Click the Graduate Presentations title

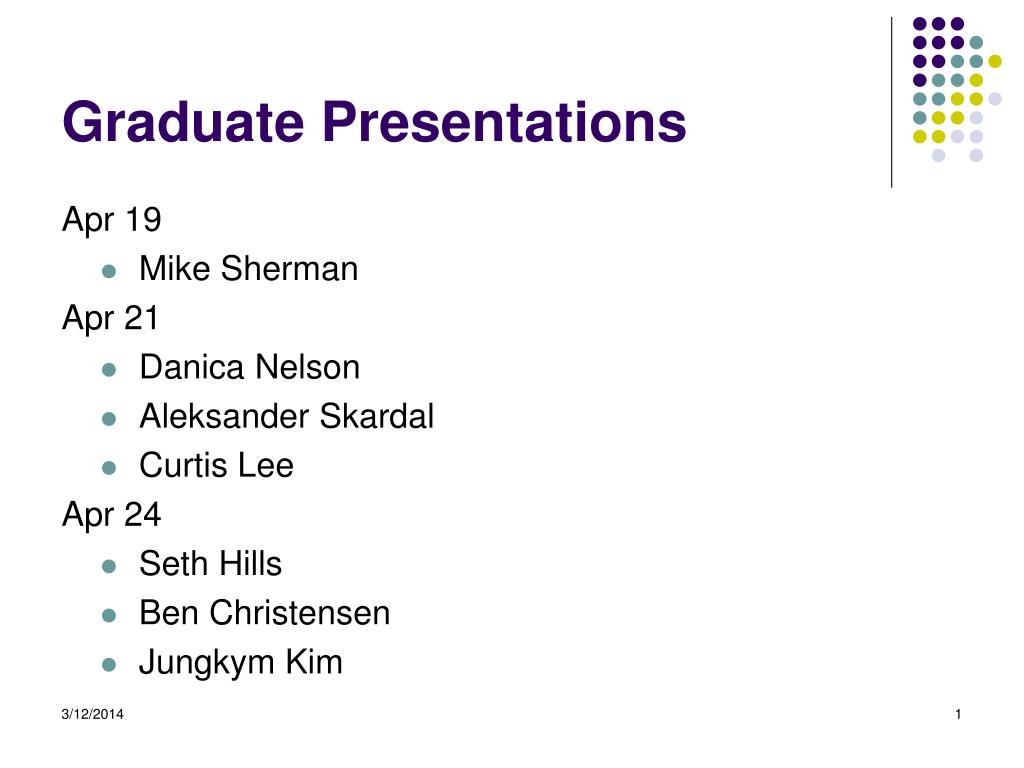click(x=374, y=122)
